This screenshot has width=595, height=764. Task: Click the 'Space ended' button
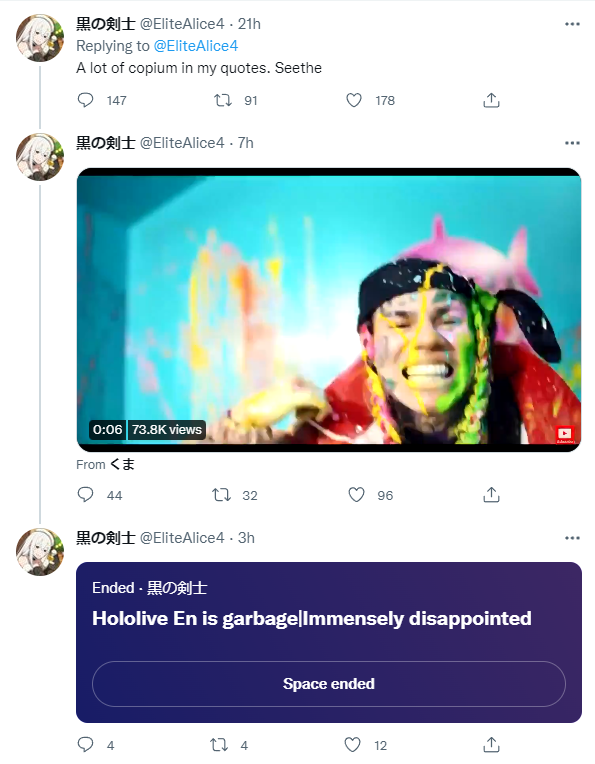click(329, 684)
